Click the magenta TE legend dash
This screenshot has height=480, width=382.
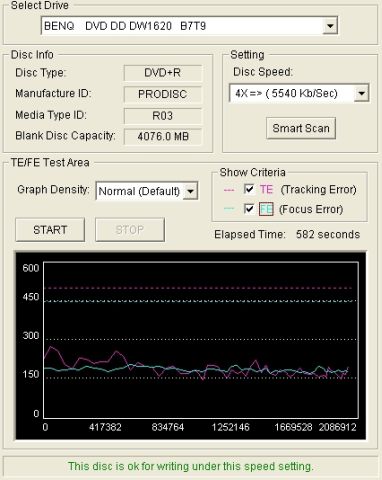[x=229, y=190]
